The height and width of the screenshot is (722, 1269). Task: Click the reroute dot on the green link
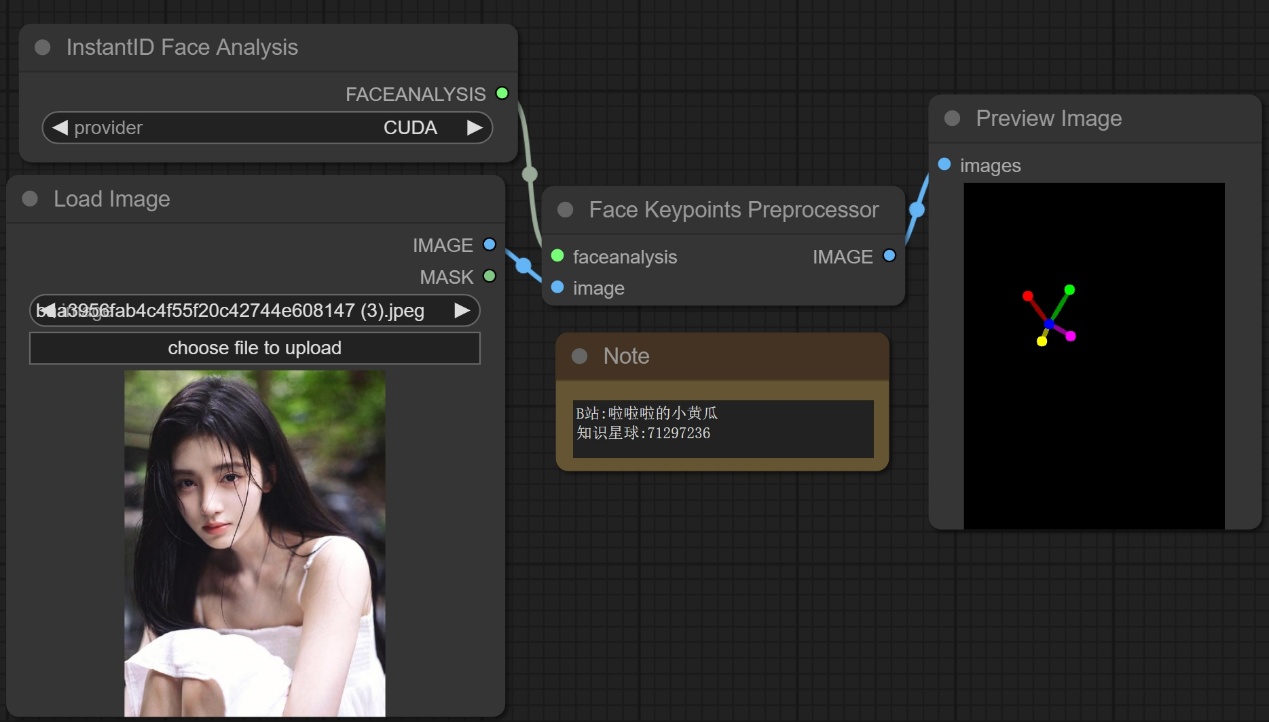coord(530,174)
